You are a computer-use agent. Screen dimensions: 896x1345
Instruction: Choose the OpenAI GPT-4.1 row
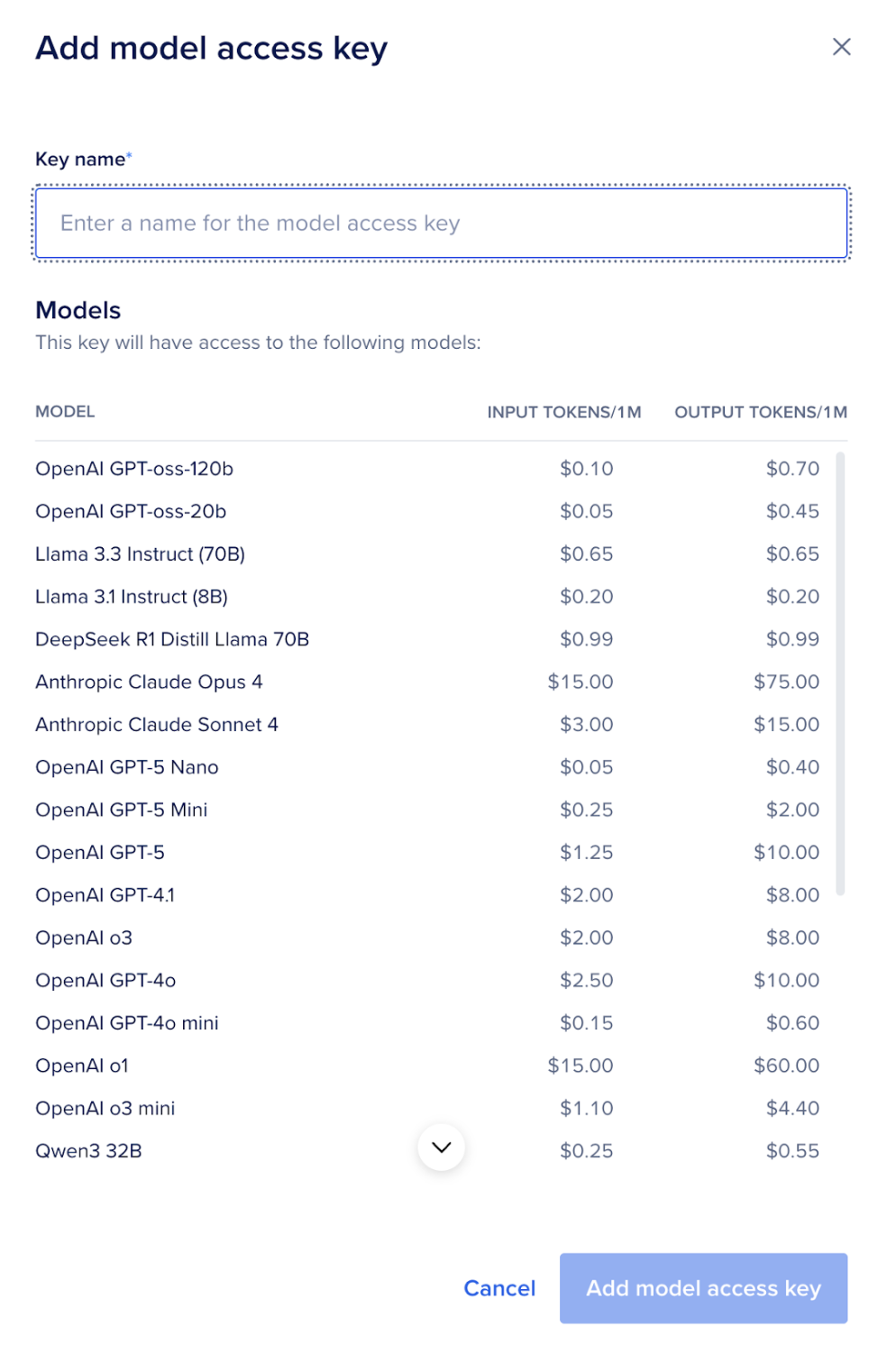(x=105, y=895)
